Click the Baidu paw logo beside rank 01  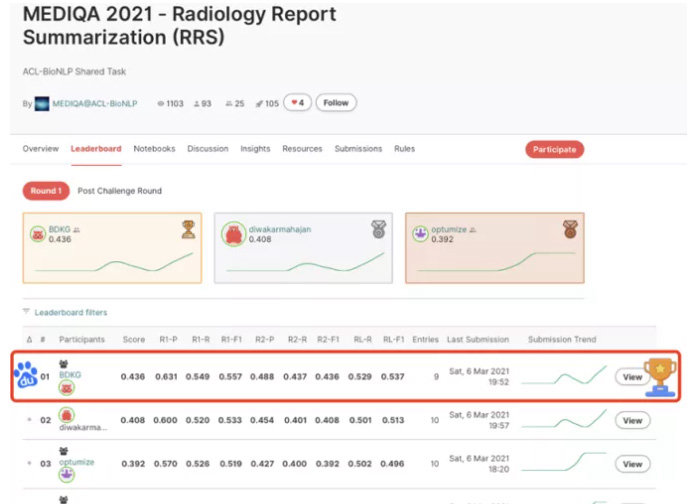(x=26, y=376)
